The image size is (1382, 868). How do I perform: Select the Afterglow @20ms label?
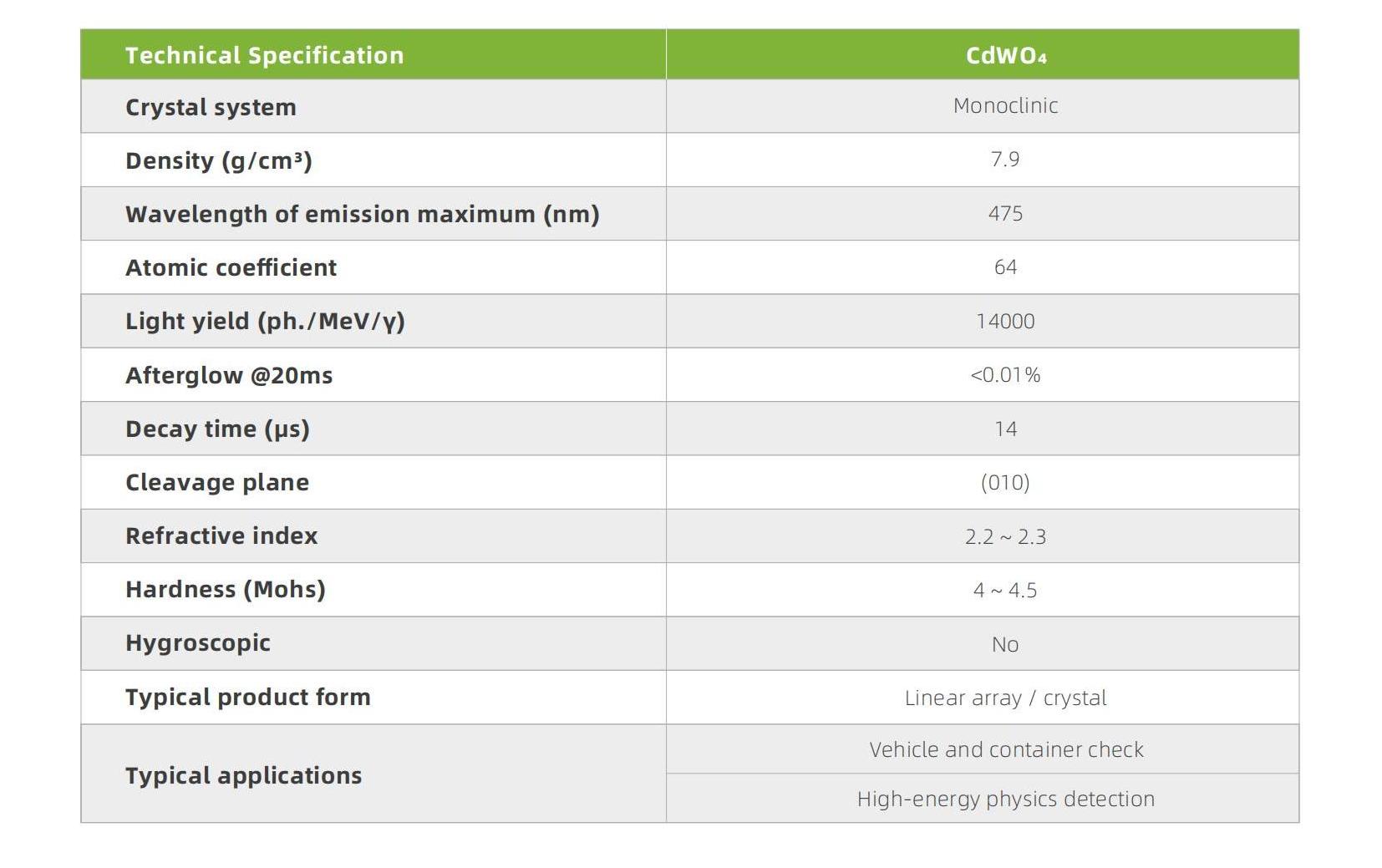click(229, 375)
